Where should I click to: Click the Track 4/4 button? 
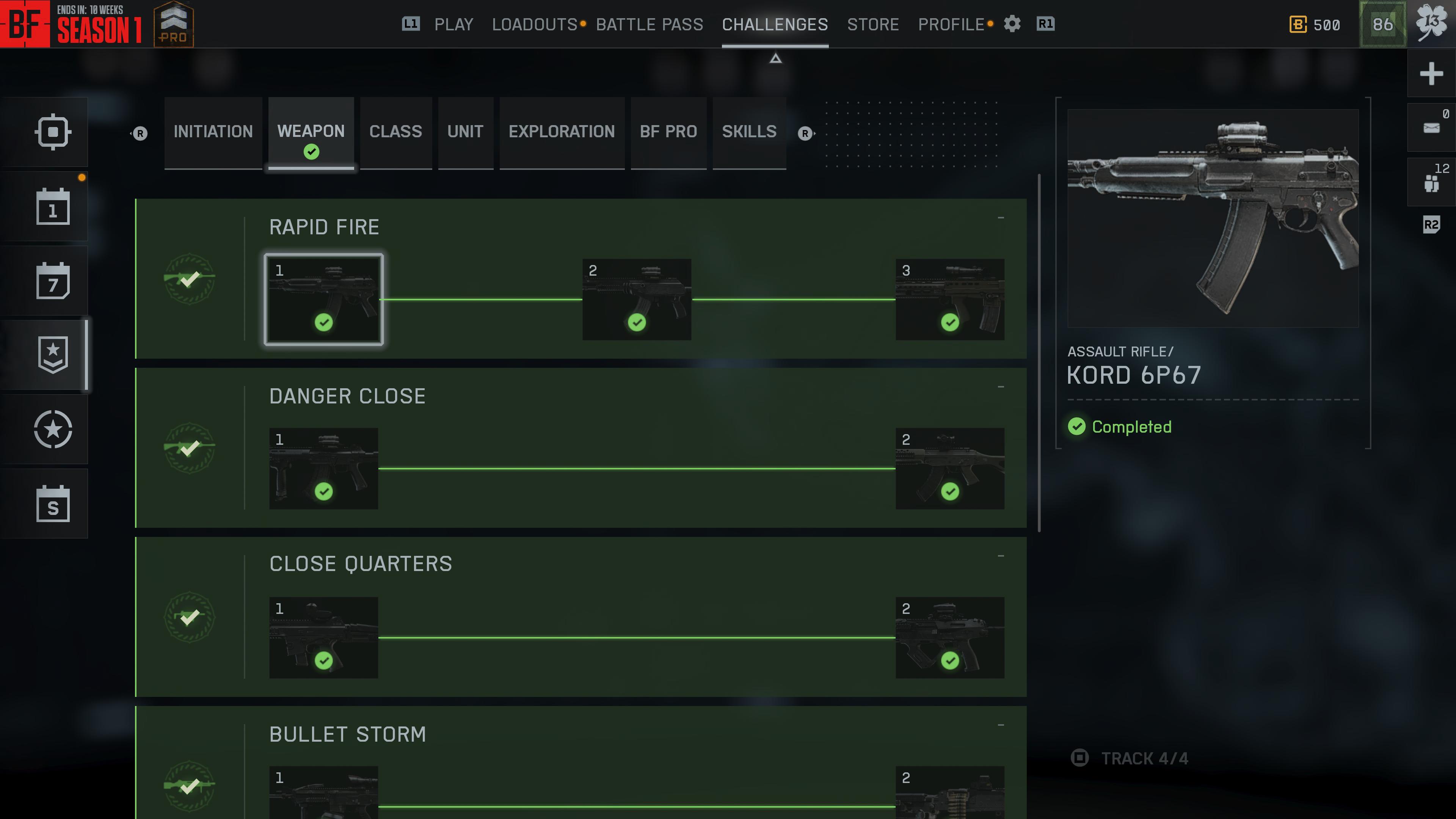point(1130,758)
